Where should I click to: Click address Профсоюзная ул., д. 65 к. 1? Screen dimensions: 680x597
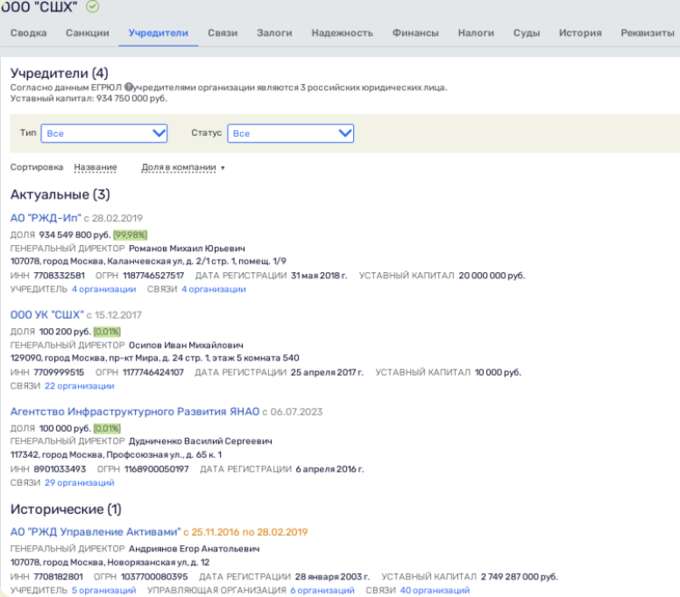164,455
